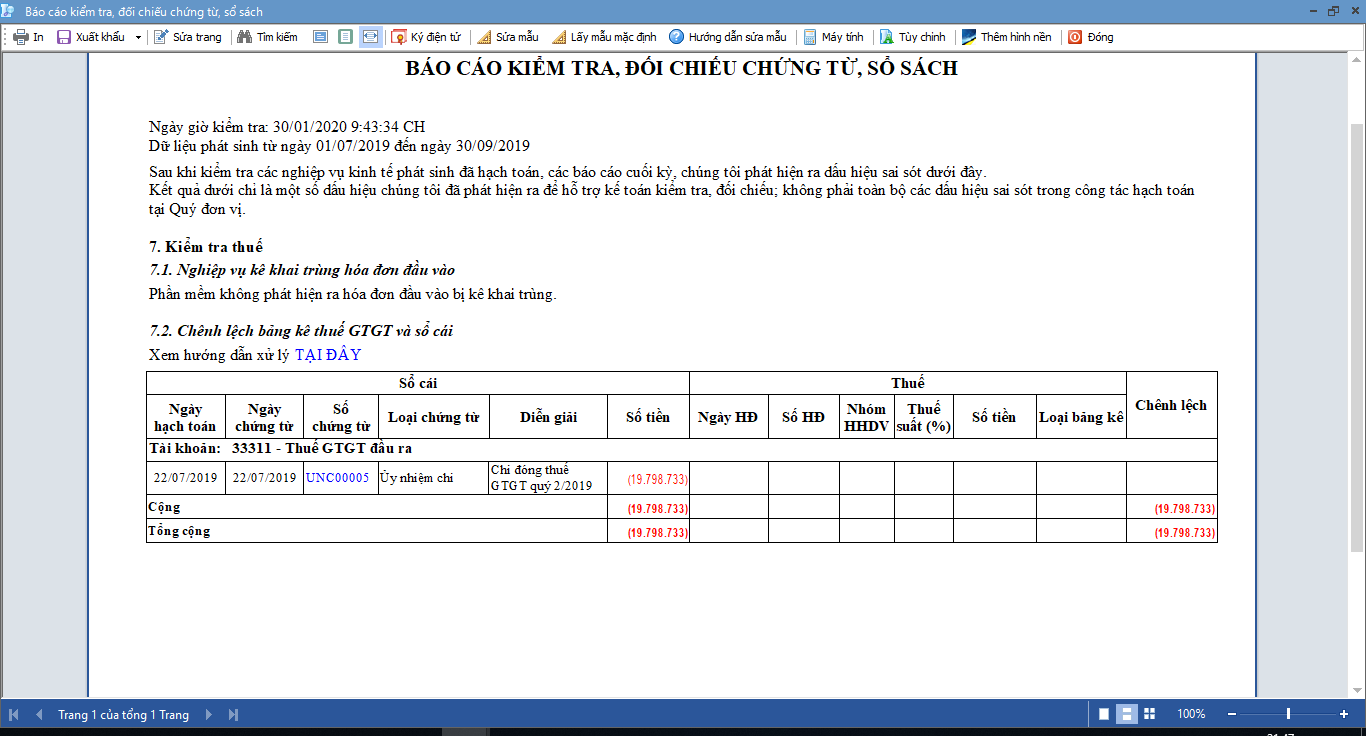Click the Đóng close report button
1366x736 pixels.
click(x=1090, y=37)
